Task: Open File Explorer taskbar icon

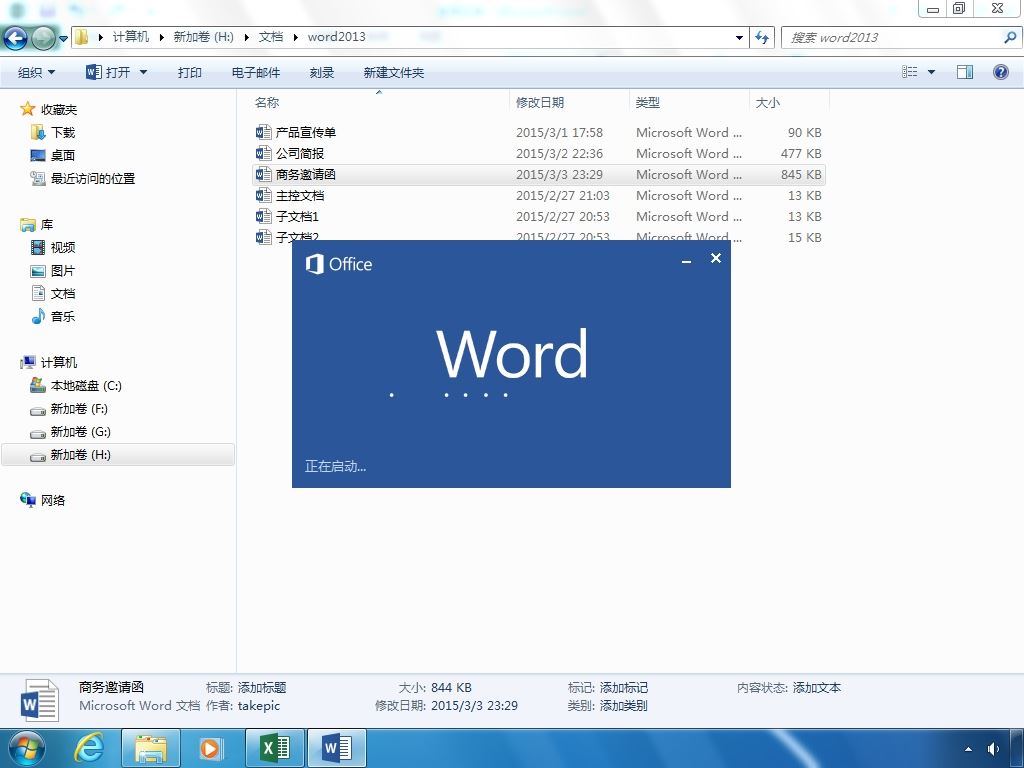Action: pyautogui.click(x=151, y=748)
